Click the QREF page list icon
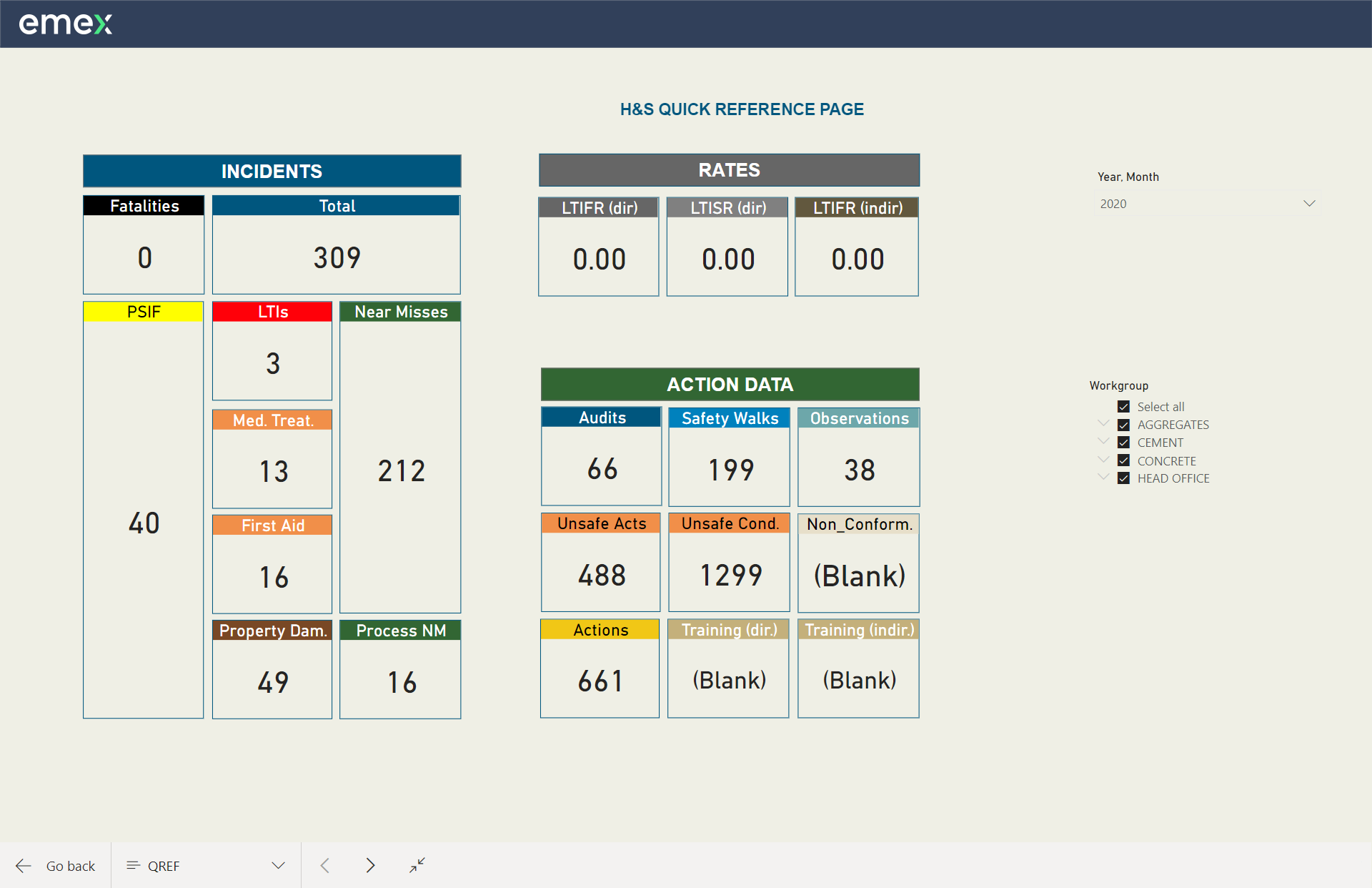The height and width of the screenshot is (888, 1372). [x=132, y=866]
